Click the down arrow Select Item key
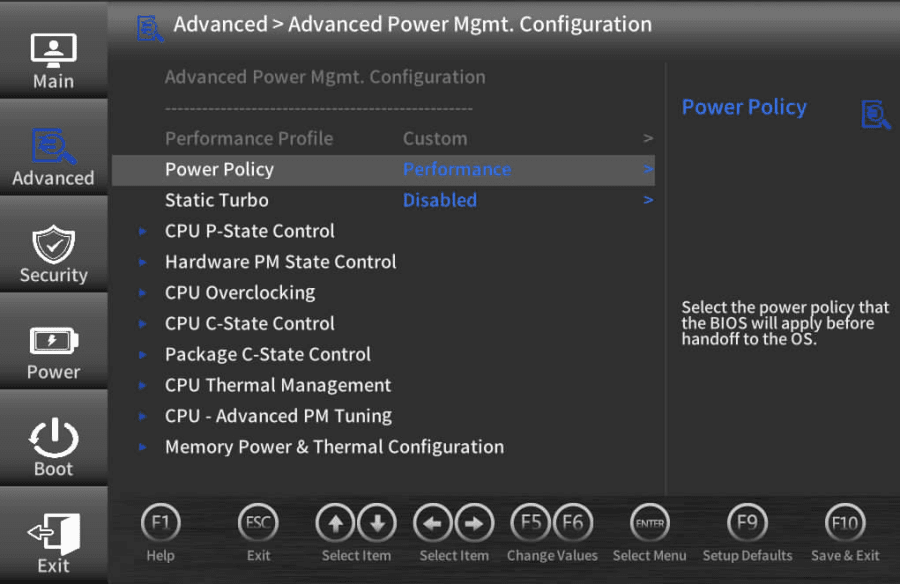This screenshot has height=584, width=900. 377,523
